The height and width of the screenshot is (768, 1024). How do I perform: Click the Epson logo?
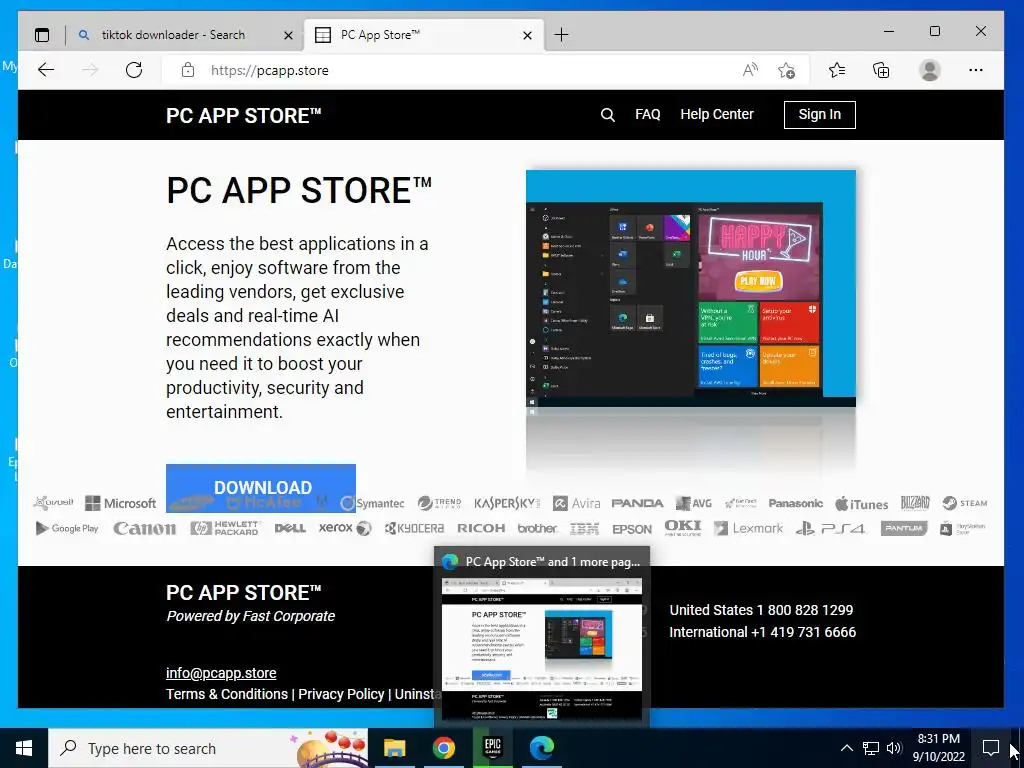(x=632, y=529)
